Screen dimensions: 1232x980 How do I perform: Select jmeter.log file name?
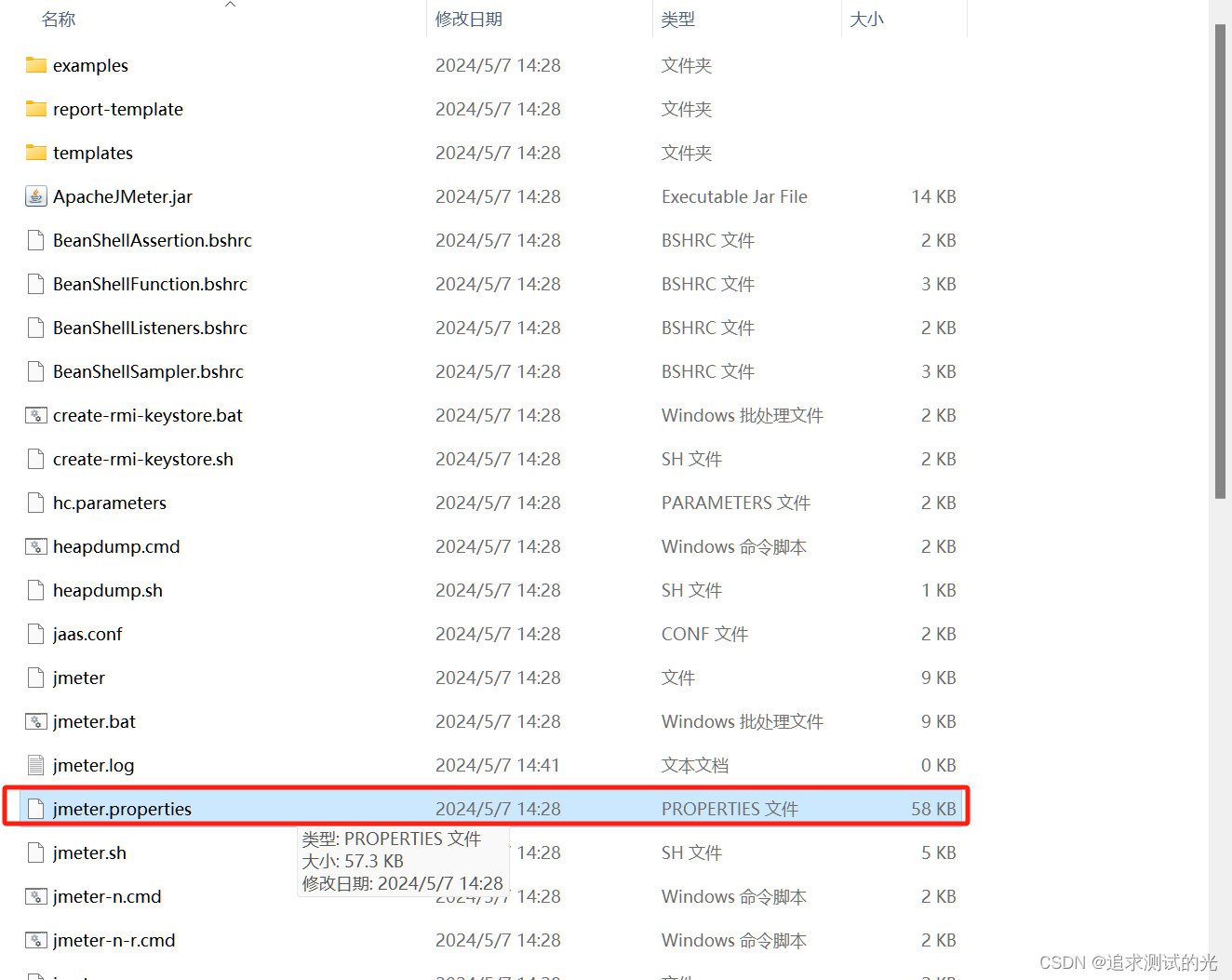point(93,765)
